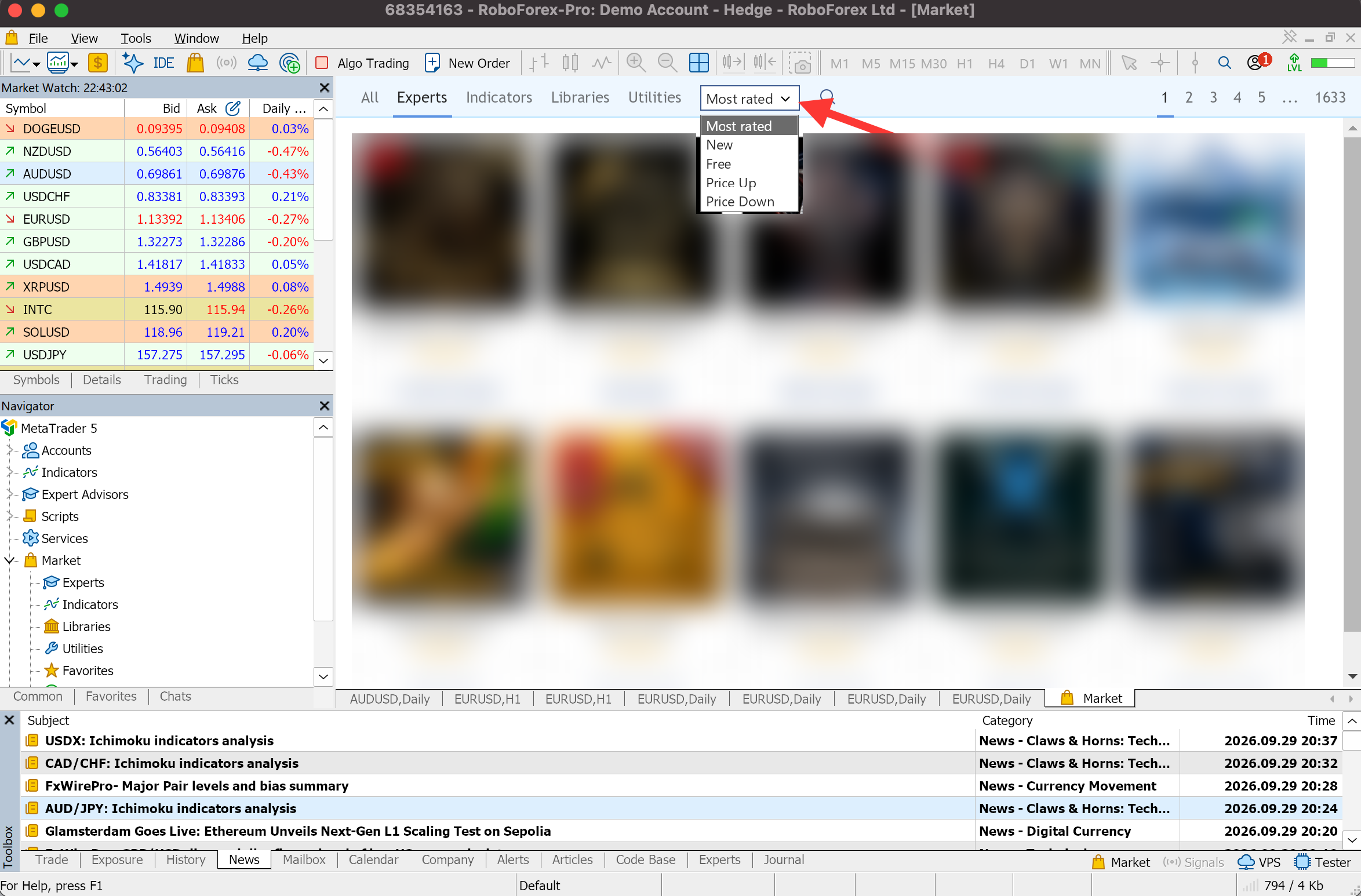Open the Tools menu
The image size is (1361, 896).
[x=136, y=38]
